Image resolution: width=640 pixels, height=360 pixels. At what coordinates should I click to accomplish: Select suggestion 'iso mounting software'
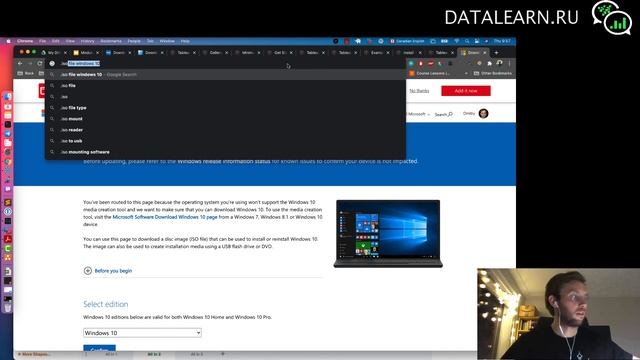(225, 152)
